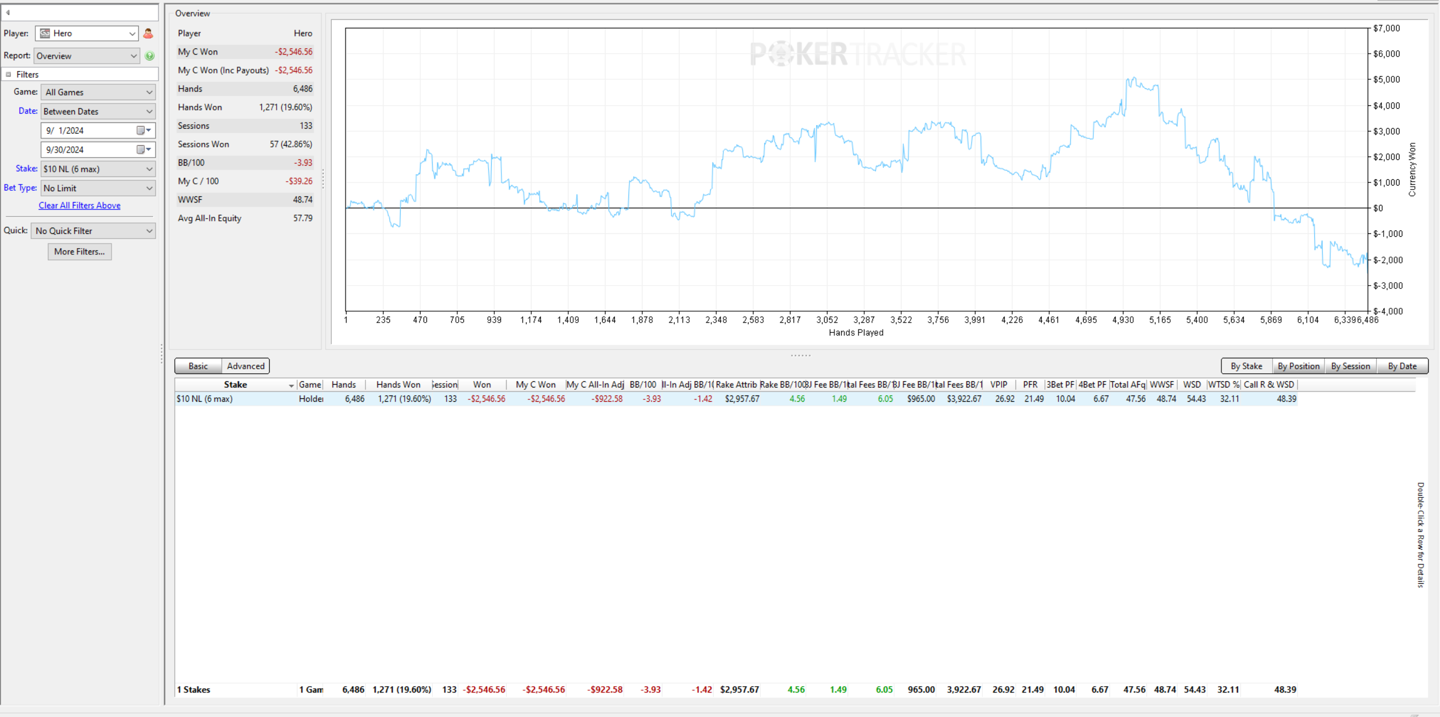This screenshot has height=717, width=1440.
Task: Click the green report help icon
Action: pos(149,56)
